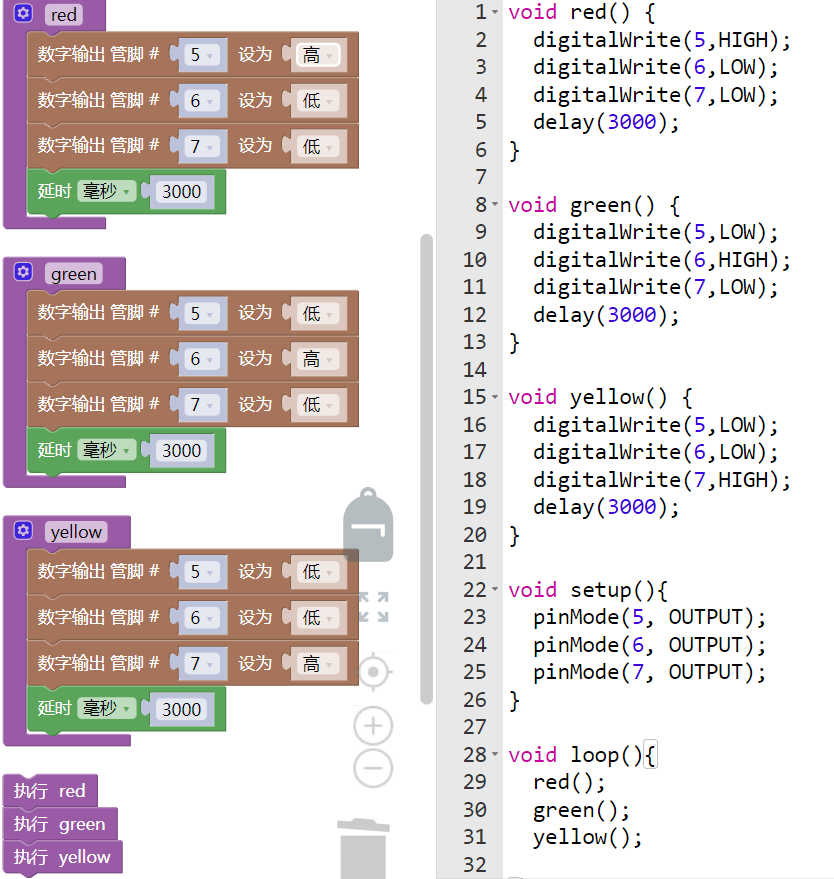This screenshot has height=879, width=834.
Task: Select the 执行 yellow call block
Action: [63, 857]
